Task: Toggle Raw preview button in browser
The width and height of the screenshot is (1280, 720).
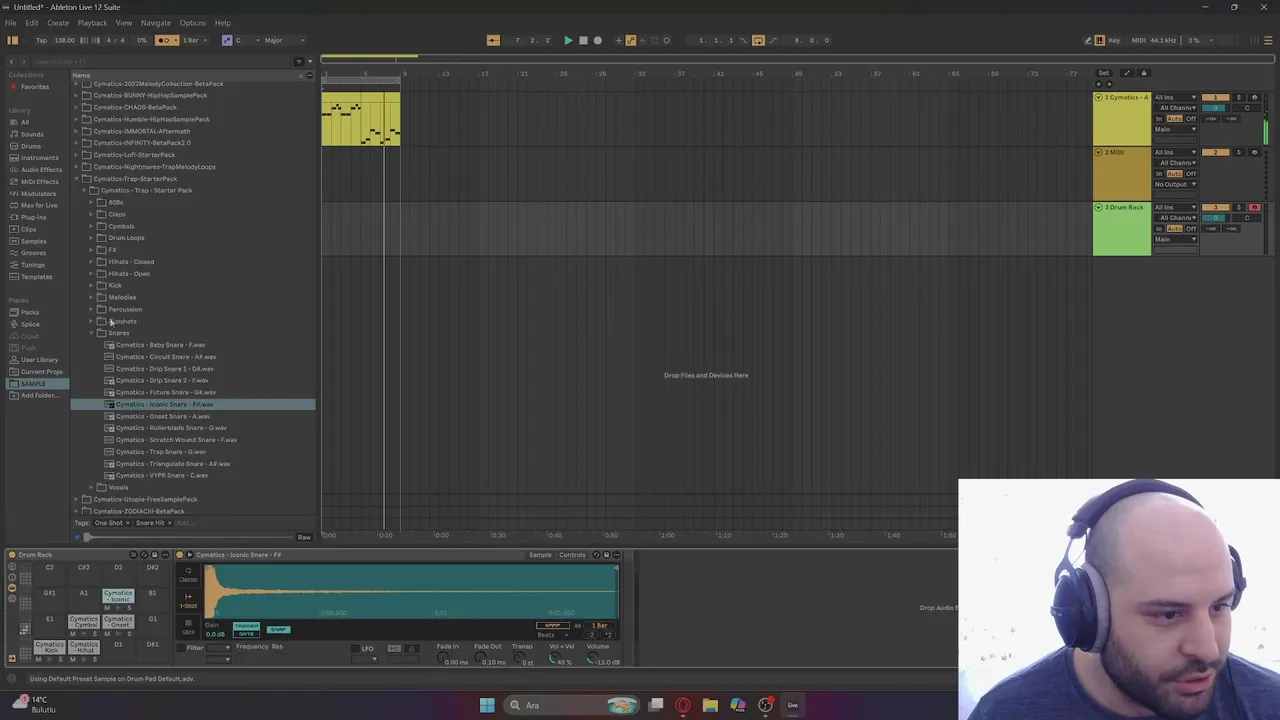Action: (304, 538)
